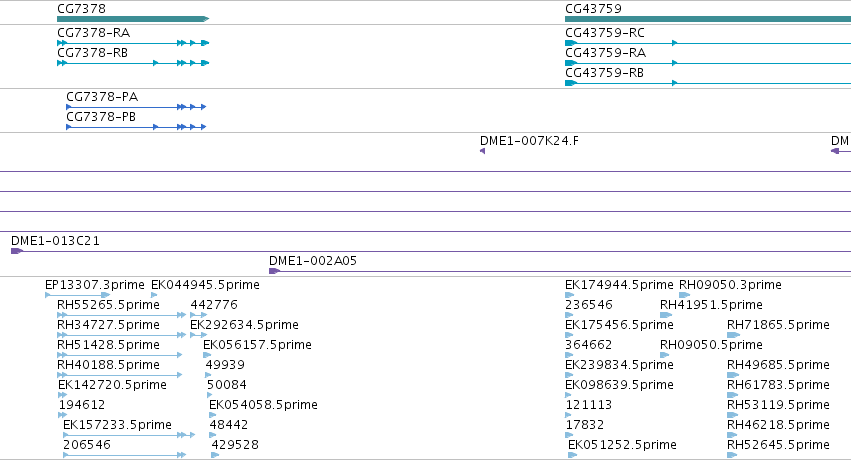Select the 429528 EST feature label

tap(235, 445)
